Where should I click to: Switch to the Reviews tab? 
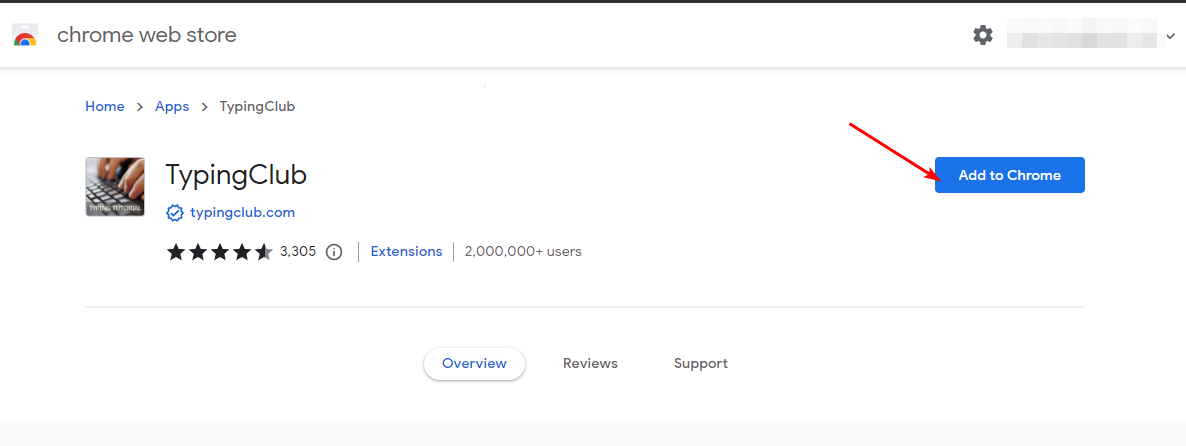click(x=590, y=364)
